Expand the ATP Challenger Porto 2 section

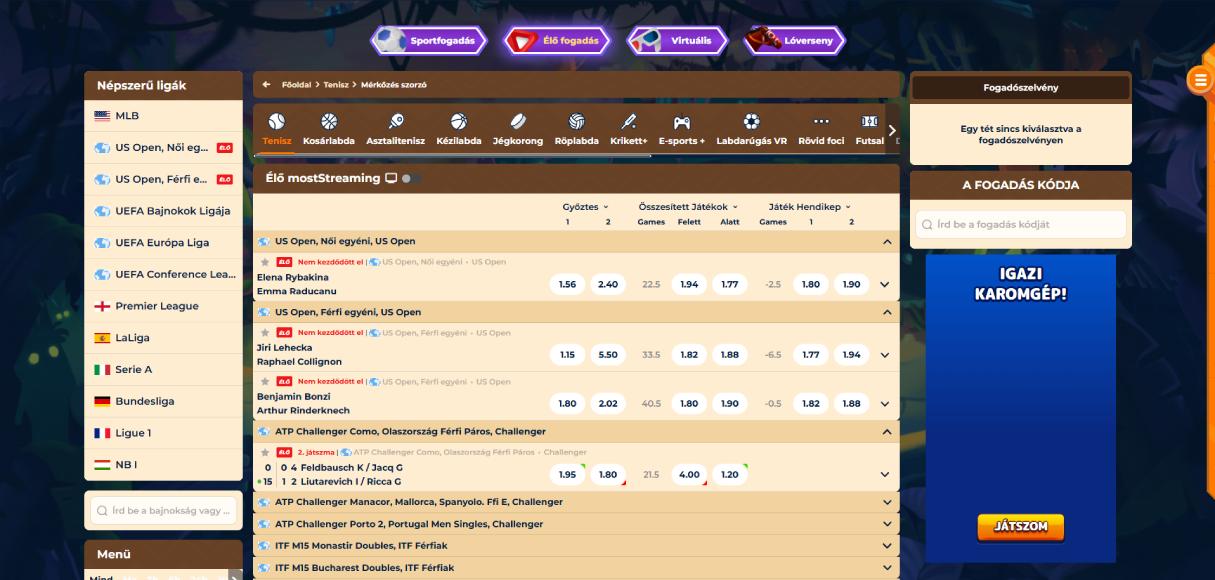886,524
